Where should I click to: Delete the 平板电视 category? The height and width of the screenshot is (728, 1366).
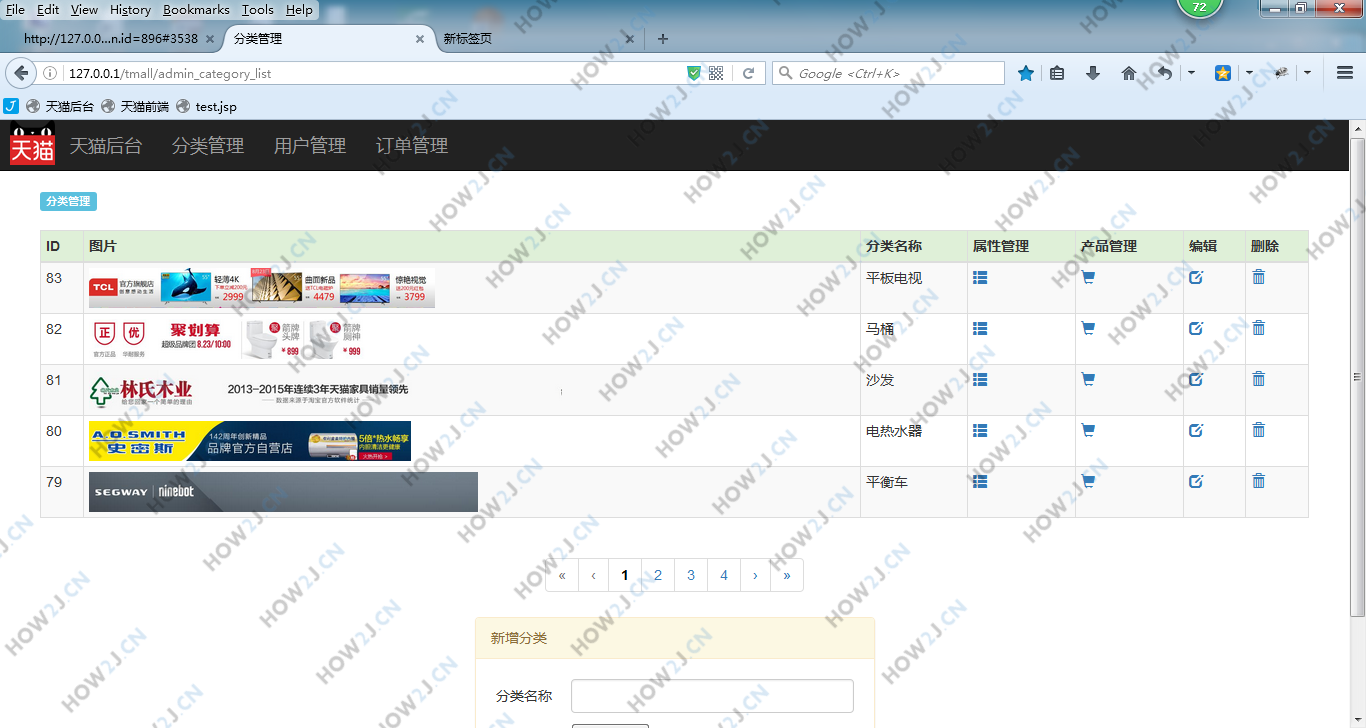point(1259,277)
